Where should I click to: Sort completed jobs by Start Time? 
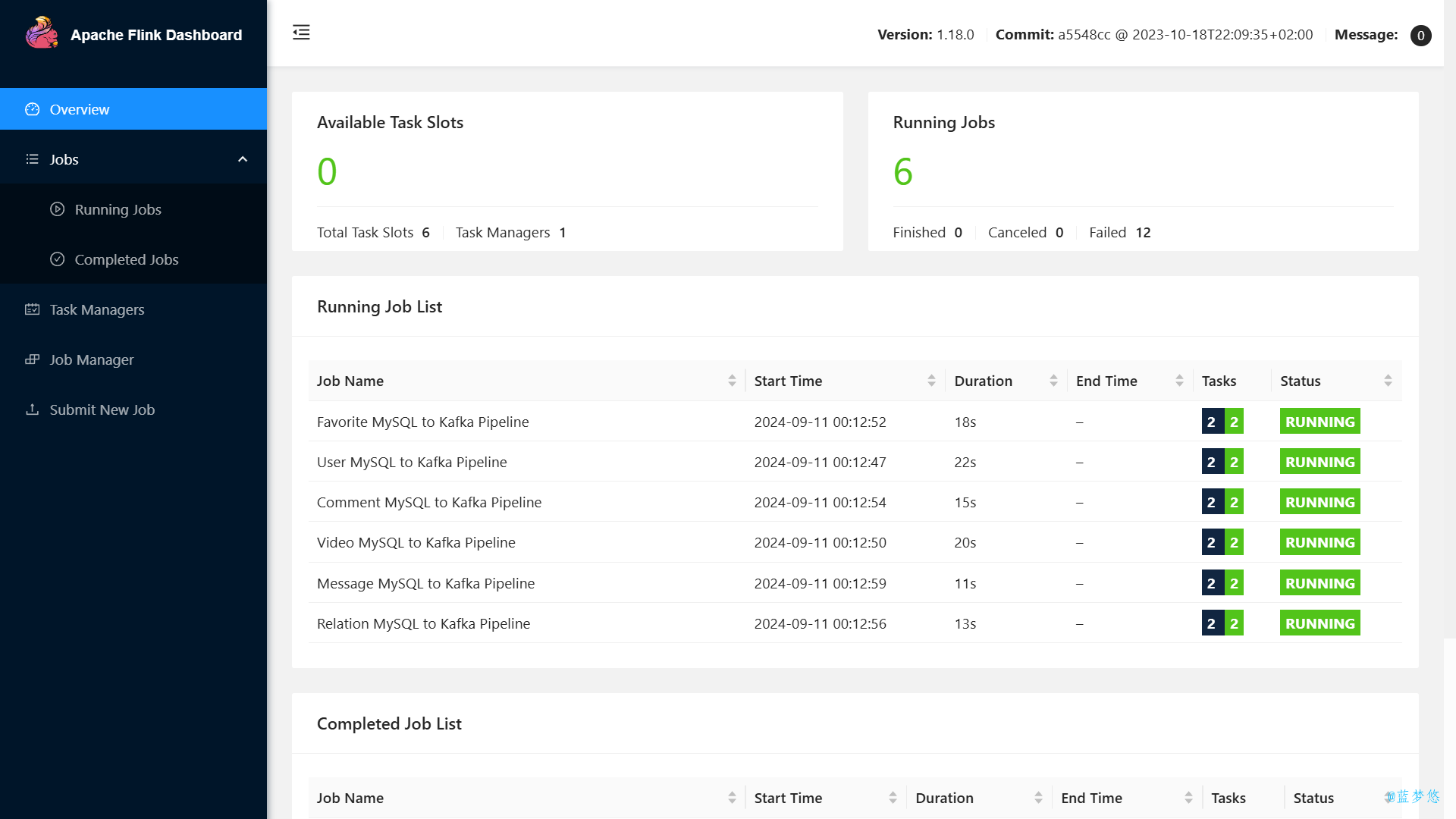click(x=893, y=798)
